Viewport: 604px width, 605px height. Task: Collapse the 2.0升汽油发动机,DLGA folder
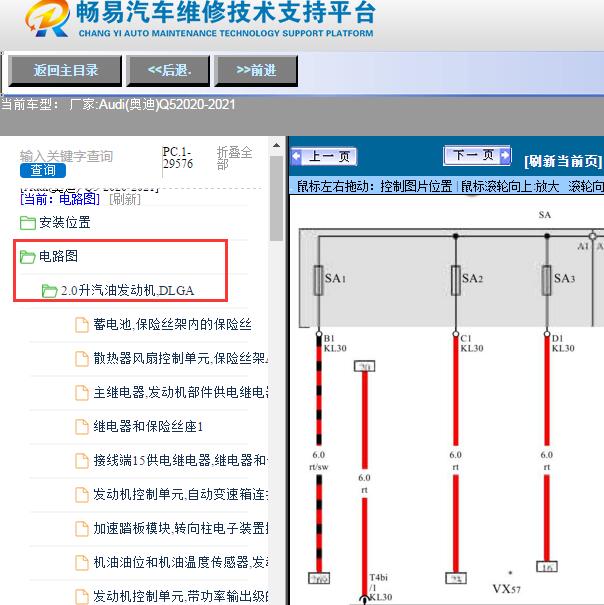pyautogui.click(x=127, y=291)
